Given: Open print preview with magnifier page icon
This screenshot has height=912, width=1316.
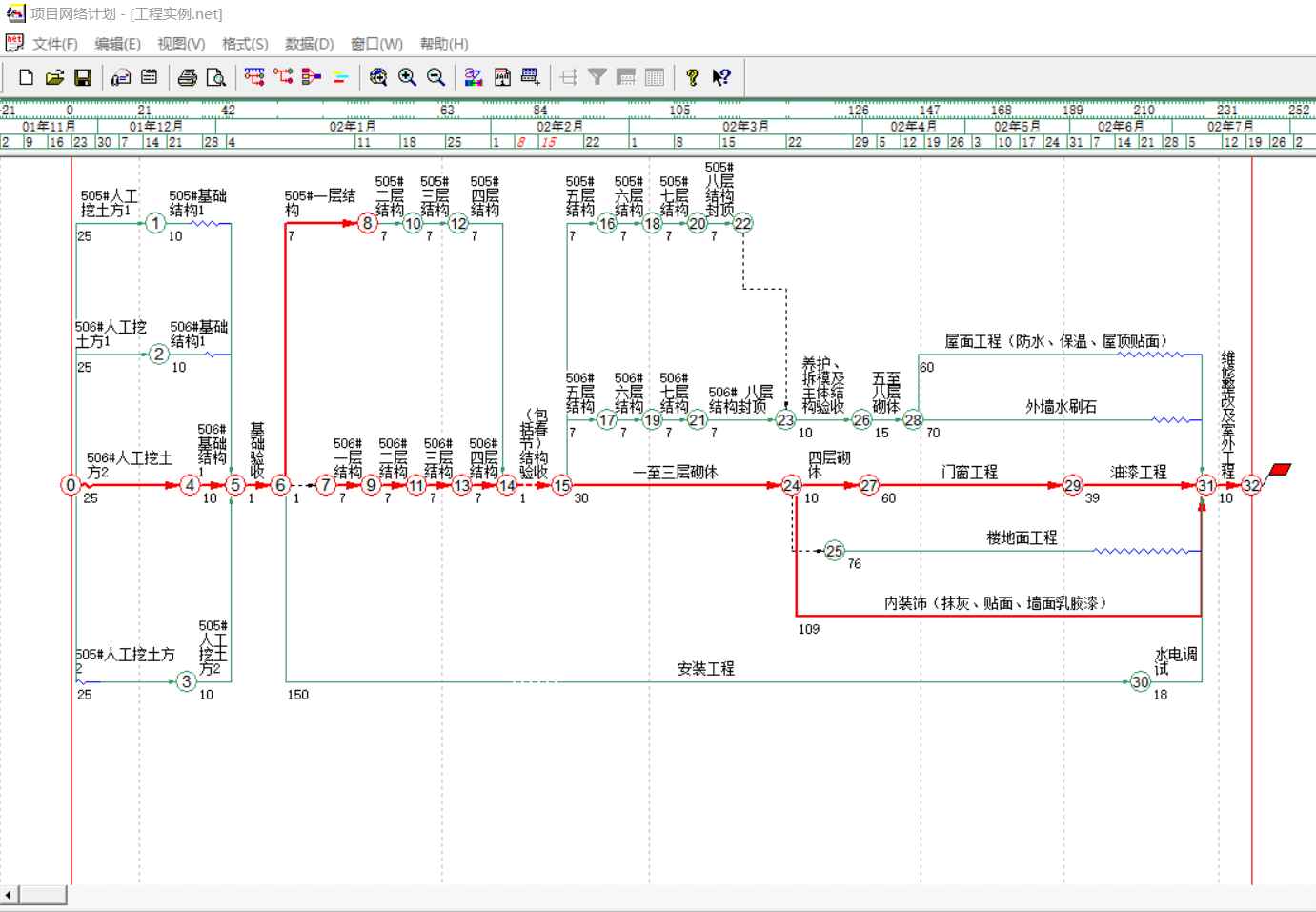Looking at the screenshot, I should click(x=216, y=77).
